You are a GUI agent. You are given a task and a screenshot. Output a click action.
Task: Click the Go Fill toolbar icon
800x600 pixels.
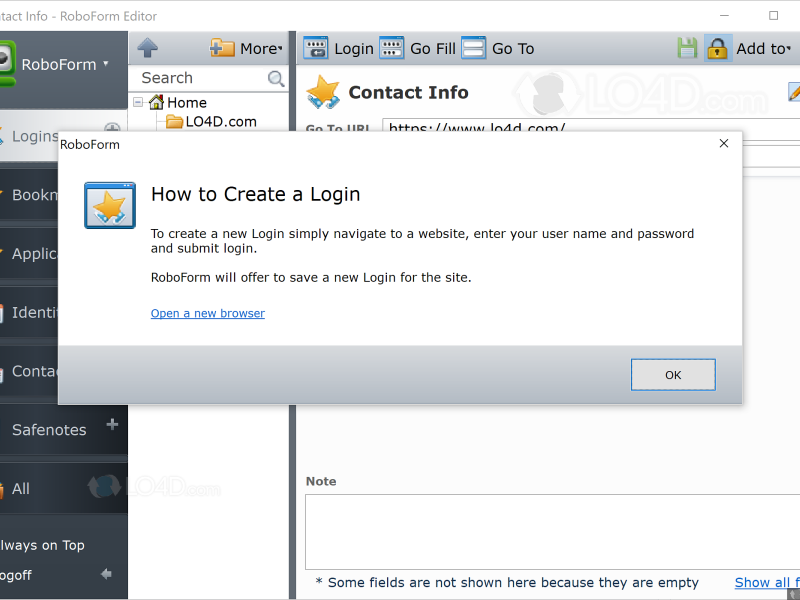click(x=391, y=48)
